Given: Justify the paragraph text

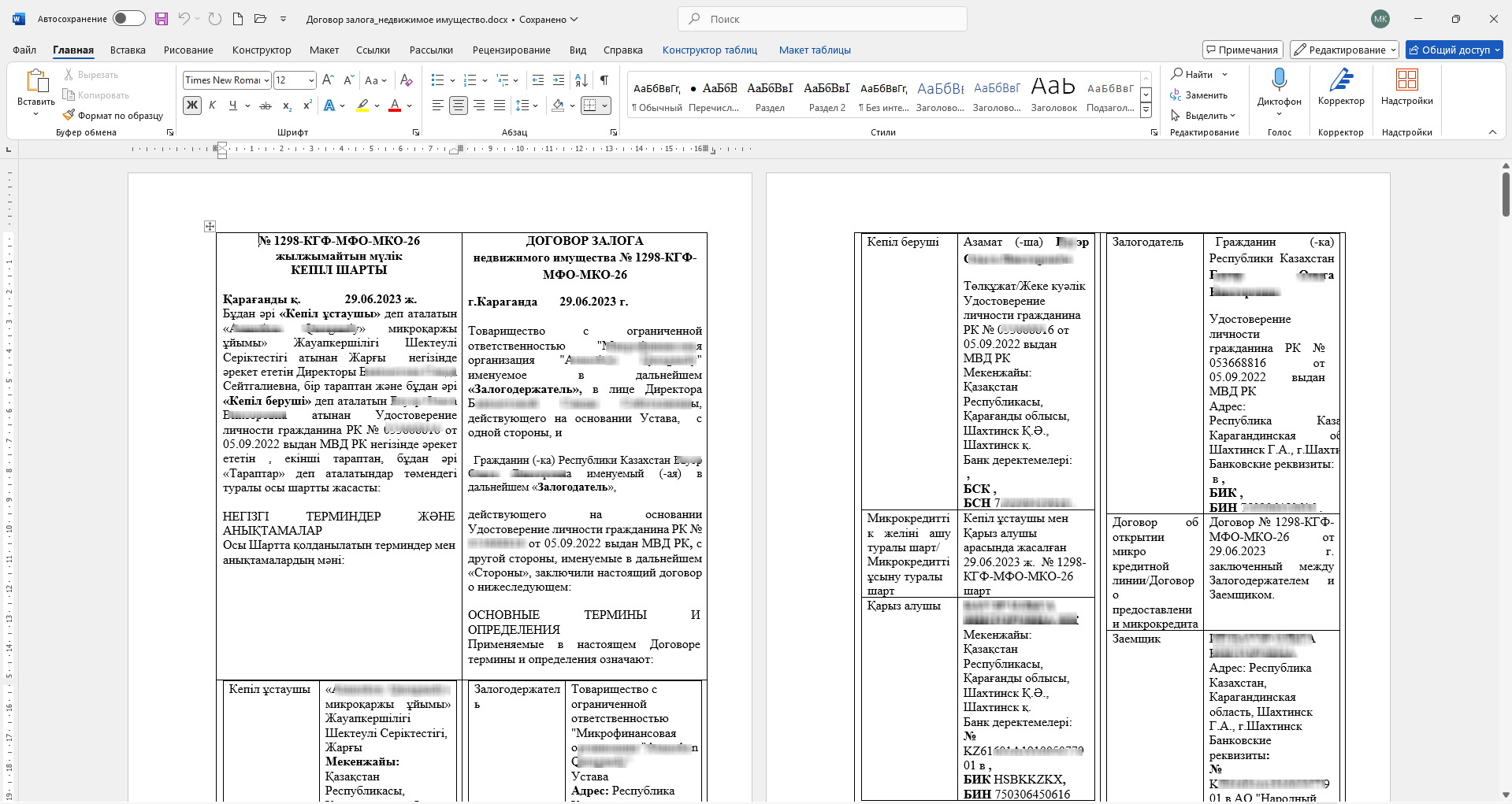Looking at the screenshot, I should 500,106.
